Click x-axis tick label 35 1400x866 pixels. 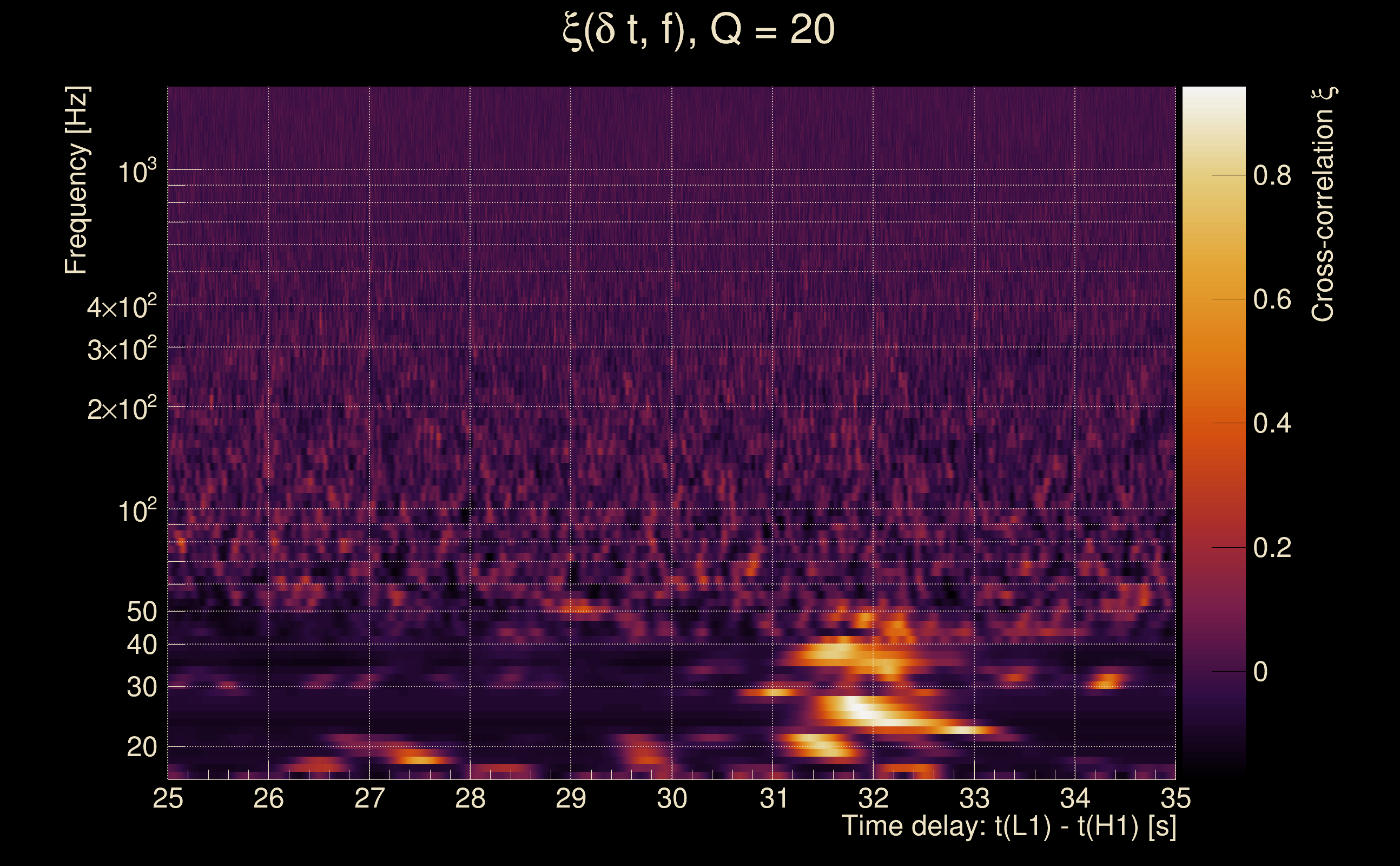point(1175,798)
